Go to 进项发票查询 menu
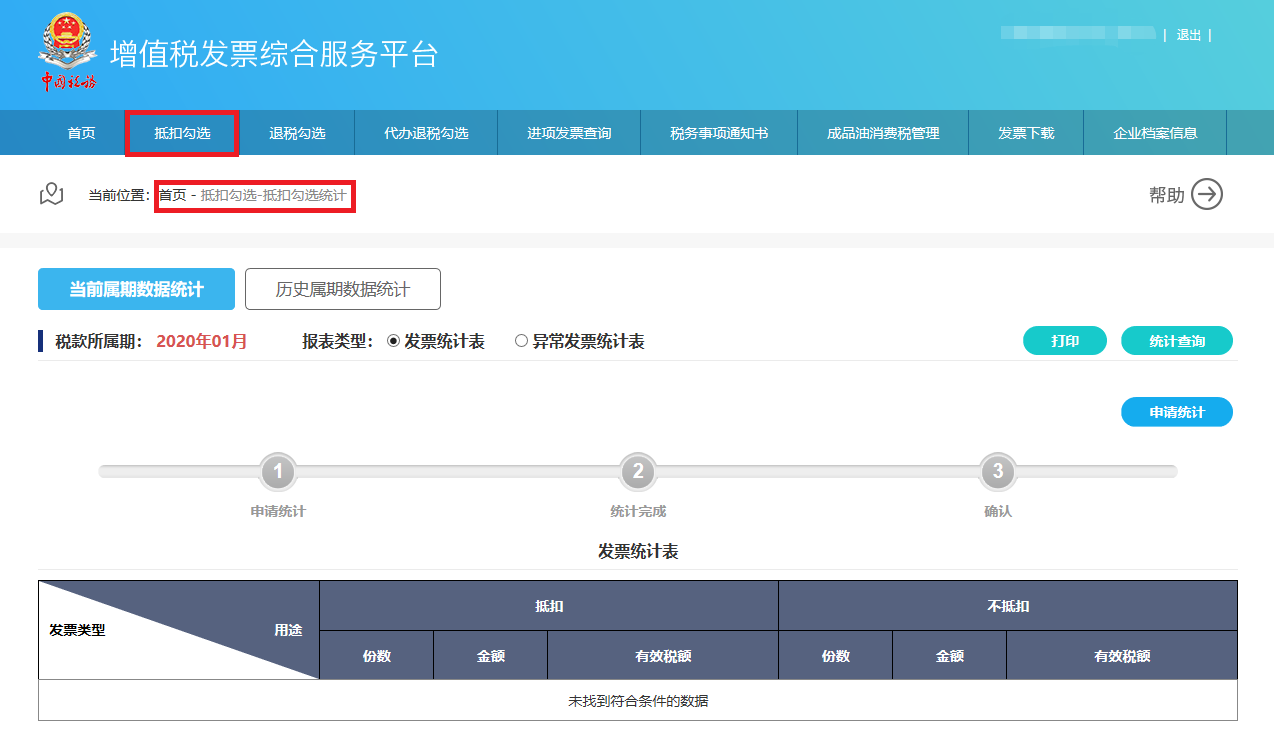The height and width of the screenshot is (755, 1274). point(569,133)
